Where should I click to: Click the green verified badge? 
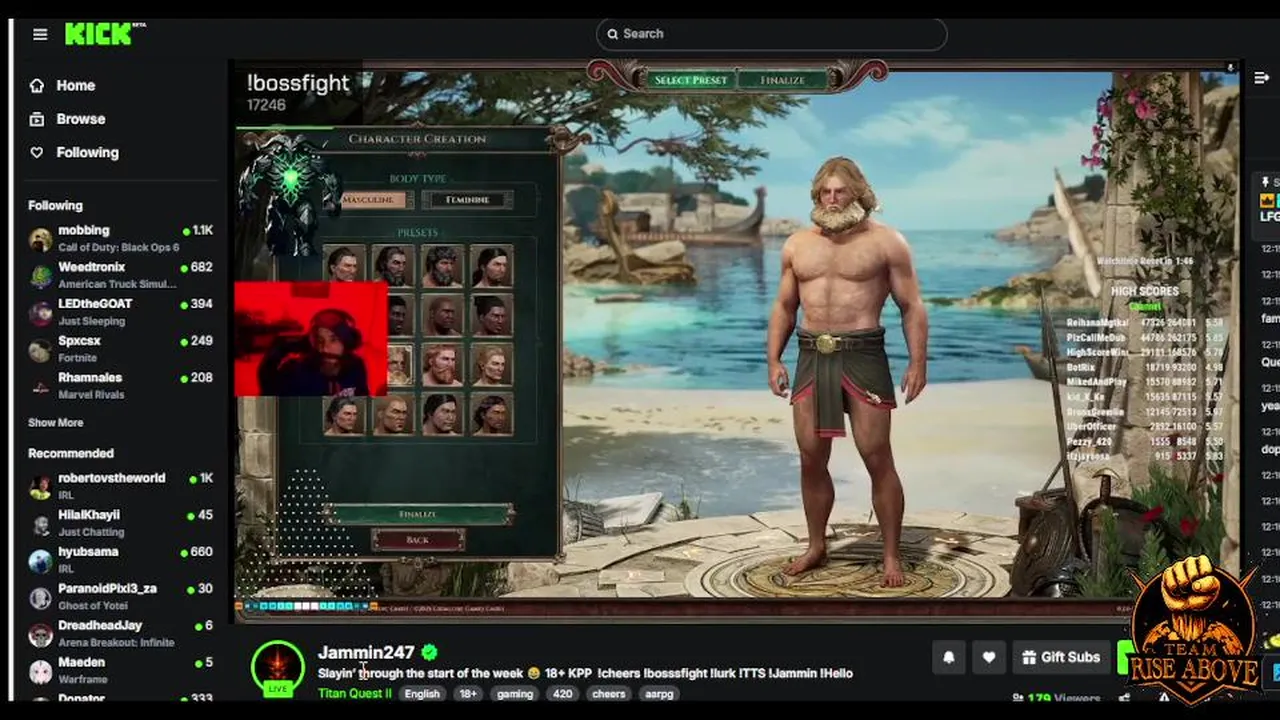point(430,653)
